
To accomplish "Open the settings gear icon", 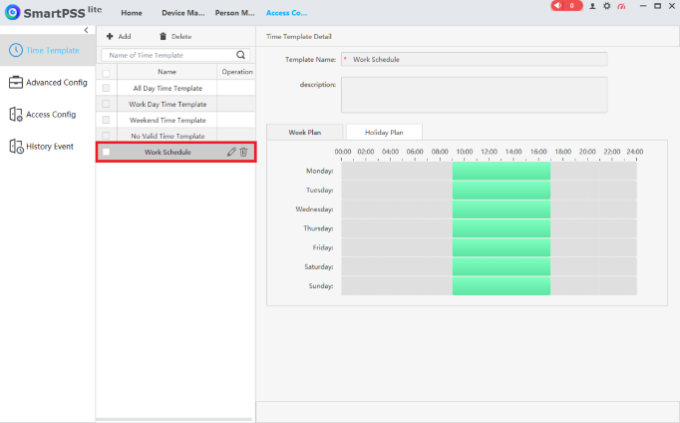I will pos(607,6).
